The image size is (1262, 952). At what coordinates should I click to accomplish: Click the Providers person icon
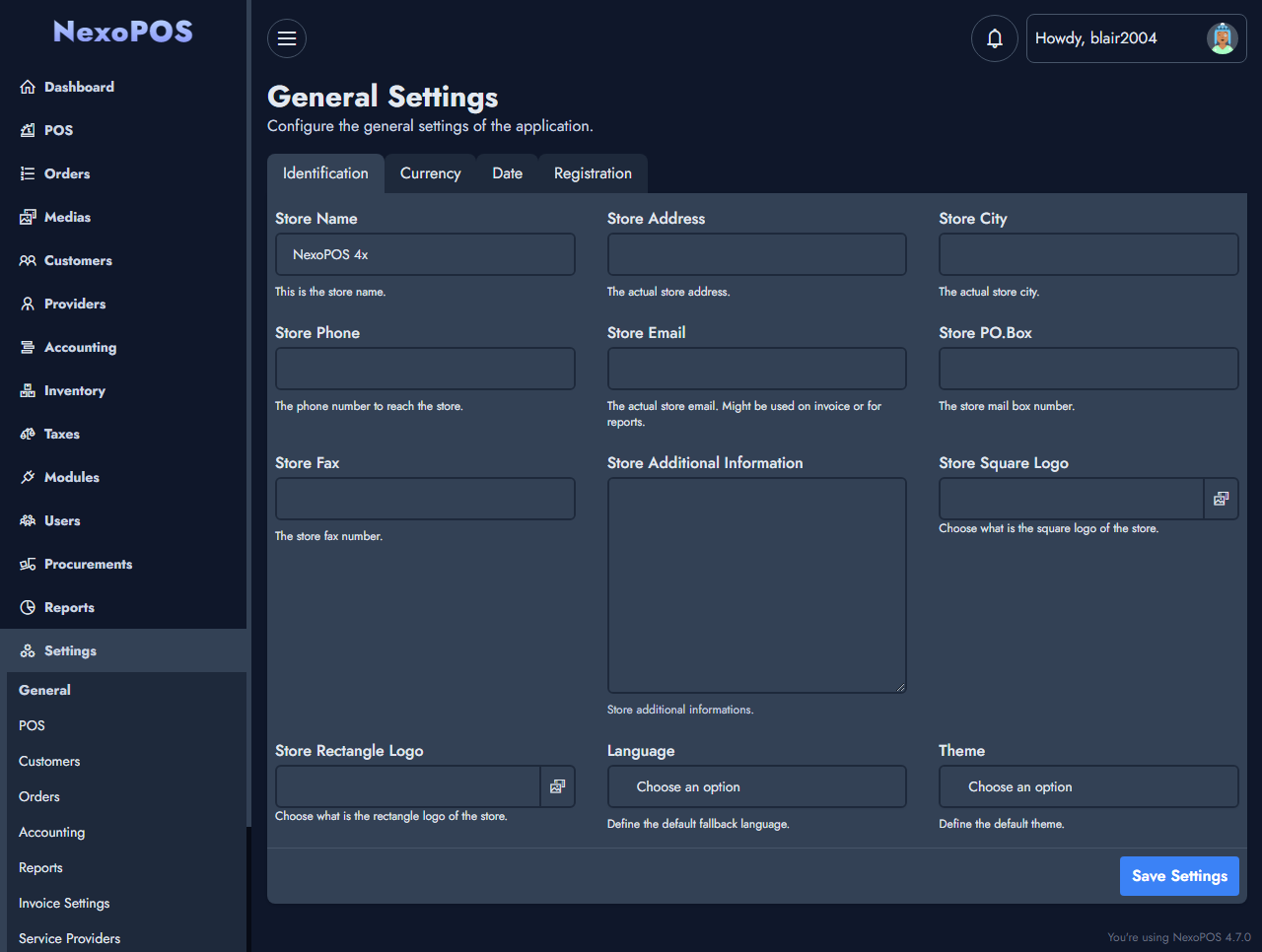coord(28,304)
